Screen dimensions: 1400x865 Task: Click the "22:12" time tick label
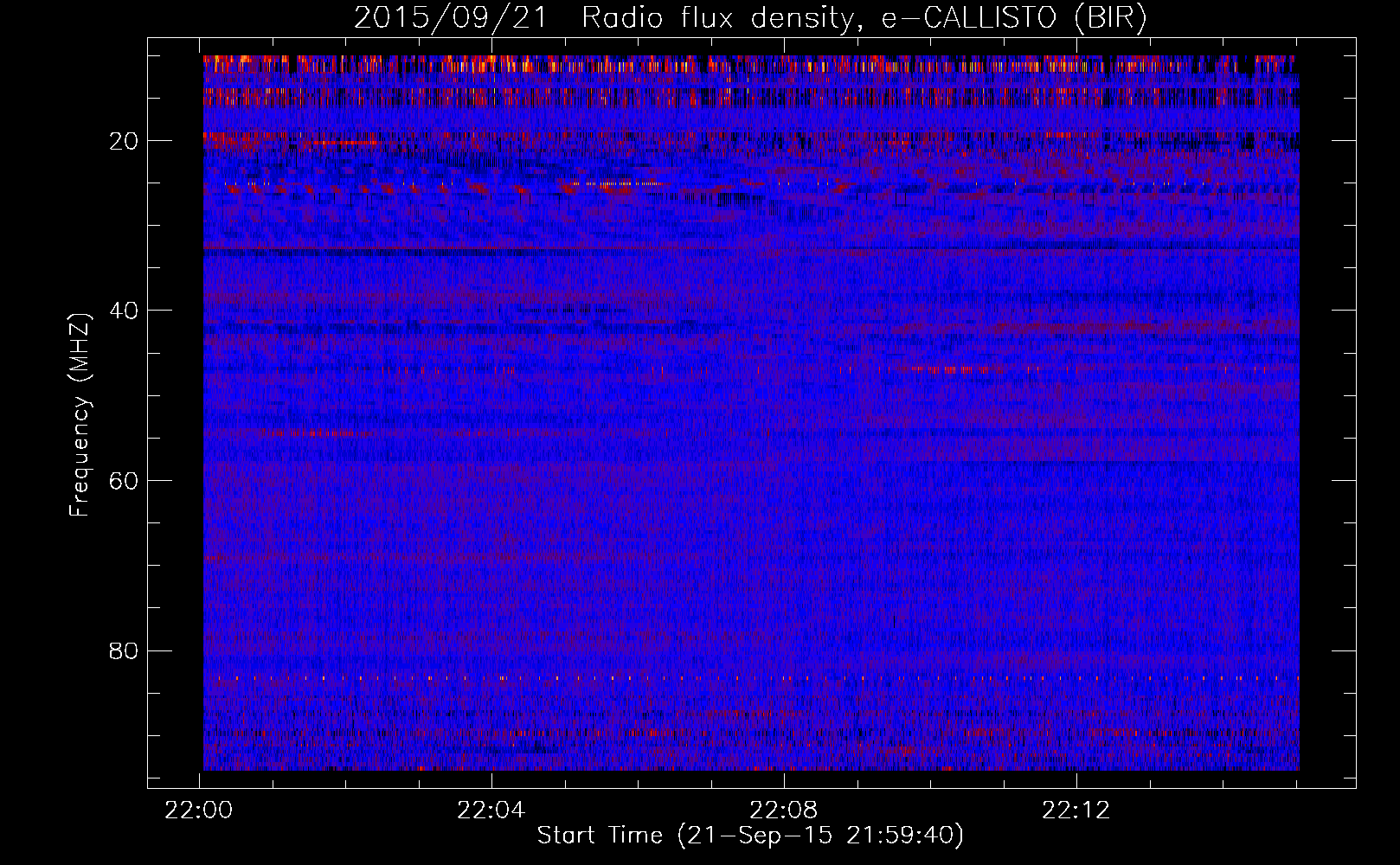[1076, 811]
